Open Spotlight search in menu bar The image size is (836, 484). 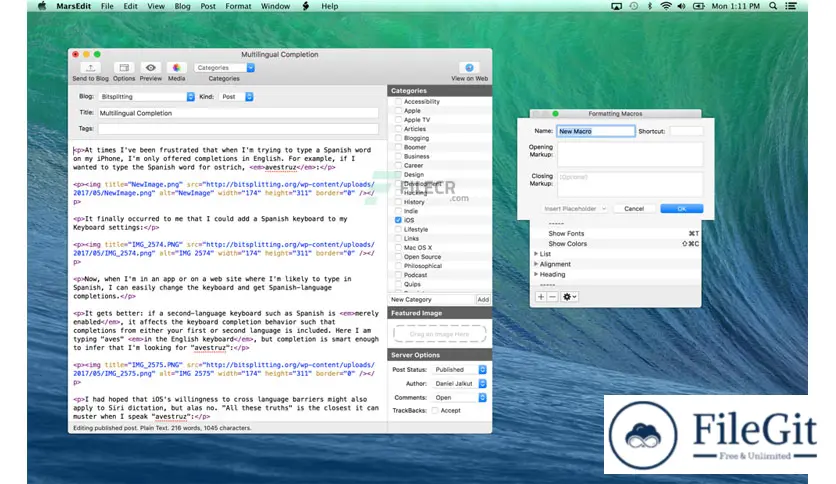tap(773, 6)
